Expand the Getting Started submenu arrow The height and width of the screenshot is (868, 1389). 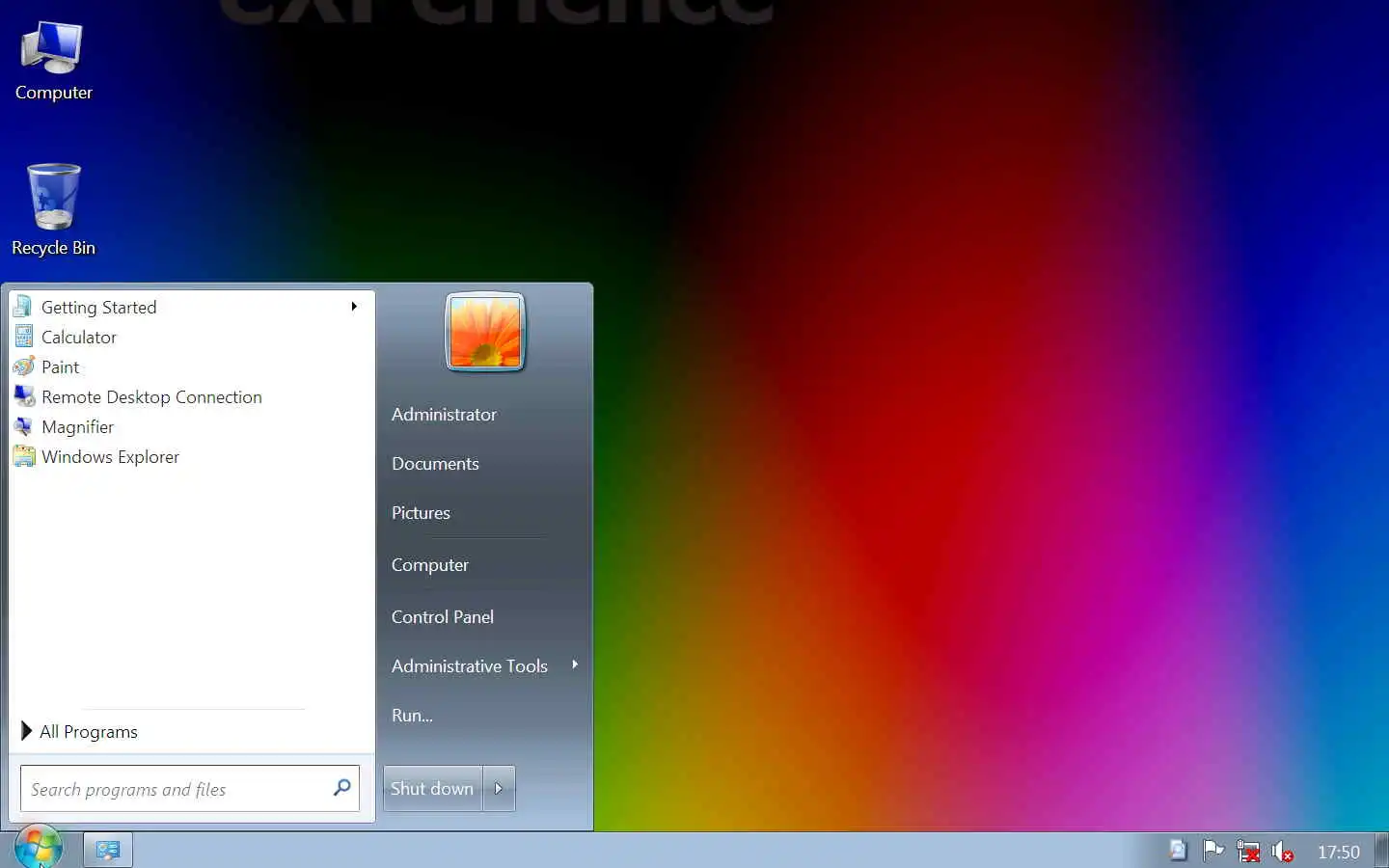point(354,307)
